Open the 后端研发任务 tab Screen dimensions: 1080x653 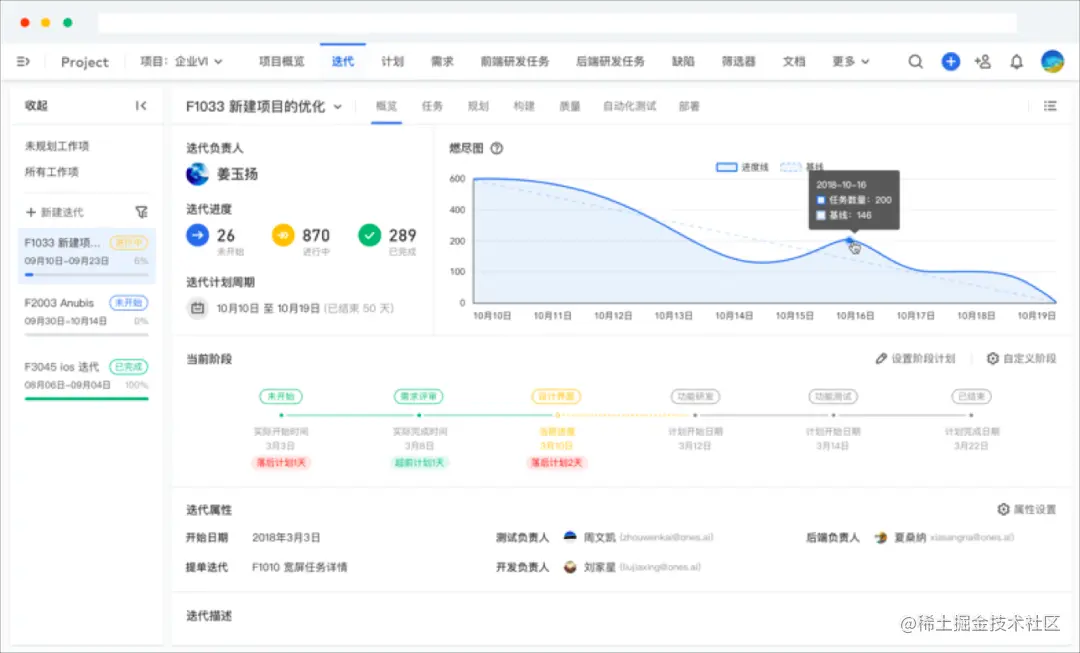pos(610,61)
